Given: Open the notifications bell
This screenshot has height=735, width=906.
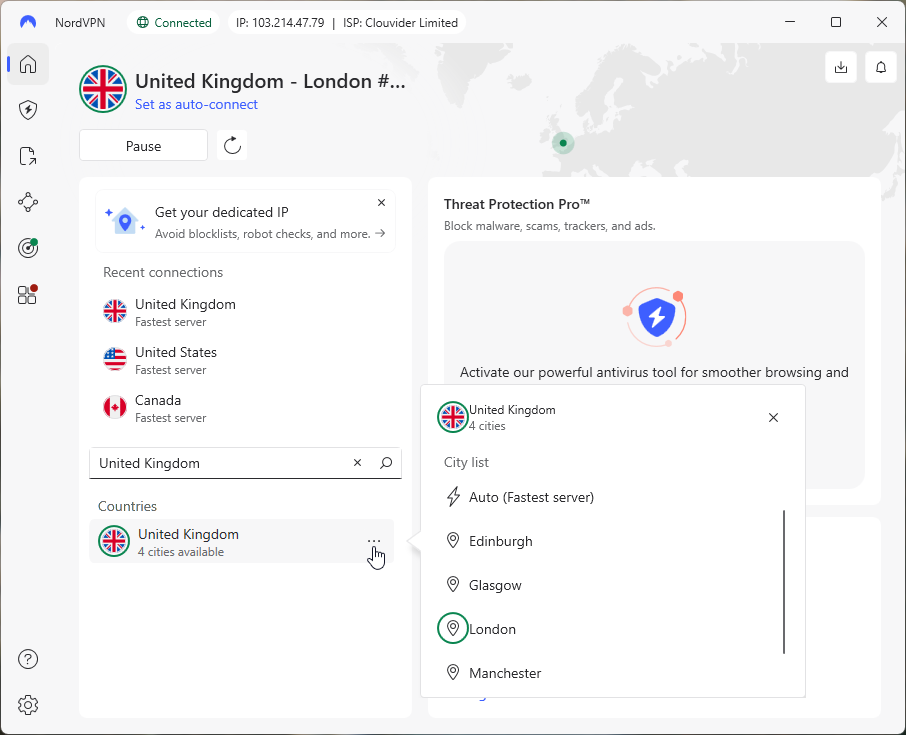Looking at the screenshot, I should click(881, 68).
